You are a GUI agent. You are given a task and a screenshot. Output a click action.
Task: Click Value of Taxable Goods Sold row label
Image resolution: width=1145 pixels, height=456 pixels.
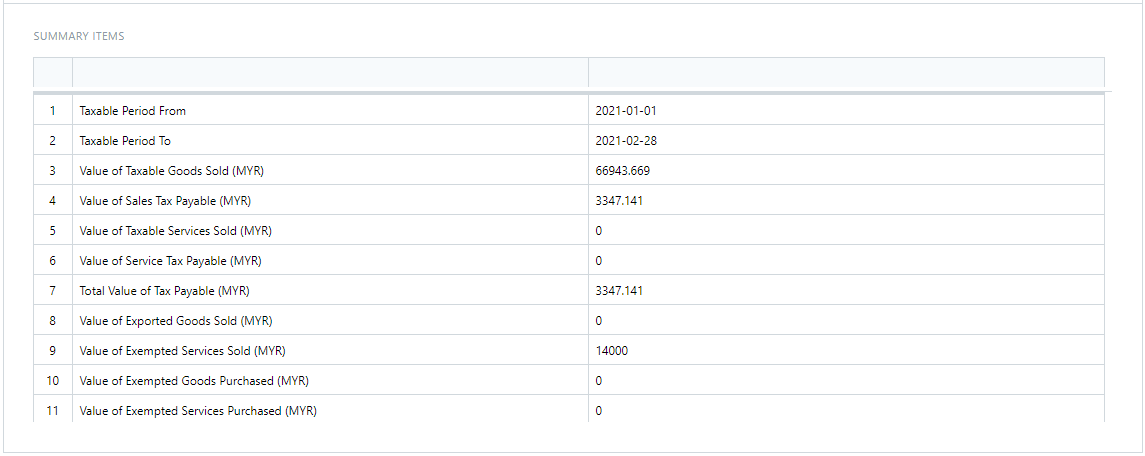click(172, 171)
